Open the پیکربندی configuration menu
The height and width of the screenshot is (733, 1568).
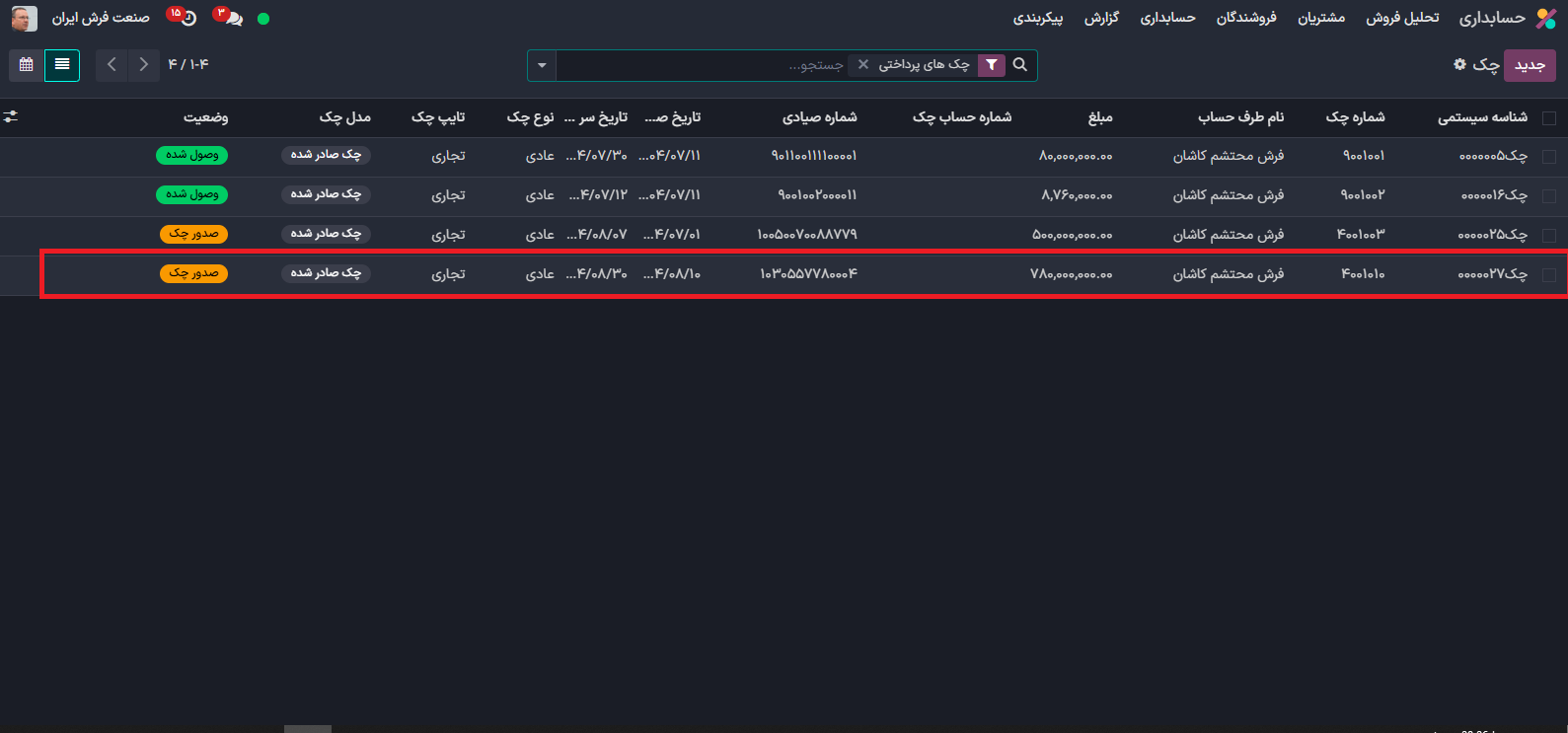1038,19
